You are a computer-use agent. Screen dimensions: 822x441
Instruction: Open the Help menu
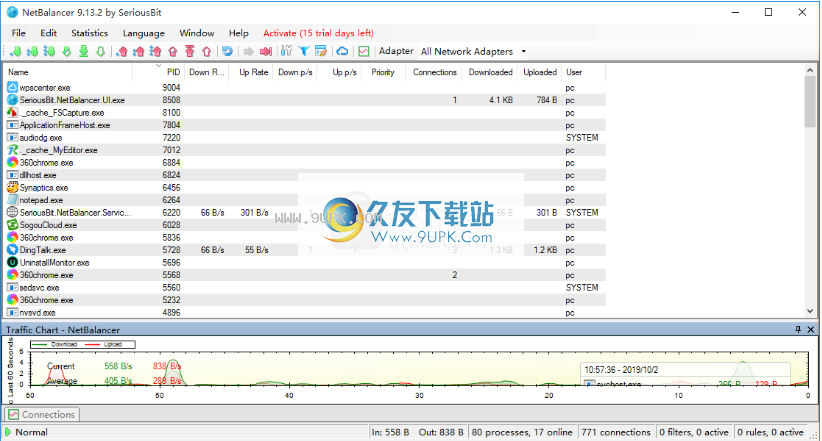[239, 33]
